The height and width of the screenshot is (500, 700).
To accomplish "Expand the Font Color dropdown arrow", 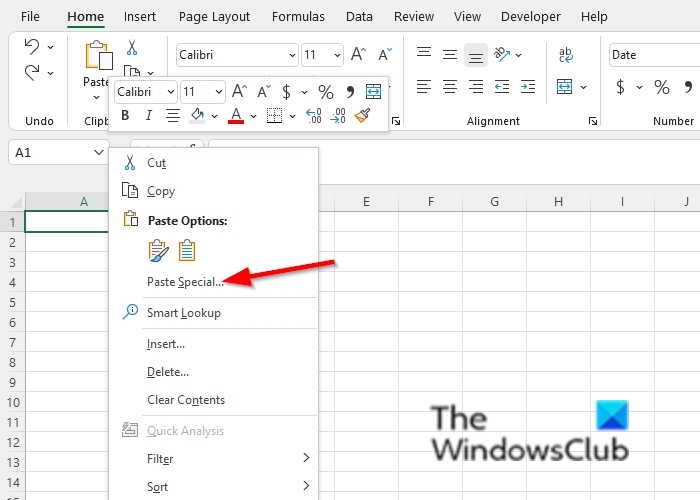I will coord(253,116).
